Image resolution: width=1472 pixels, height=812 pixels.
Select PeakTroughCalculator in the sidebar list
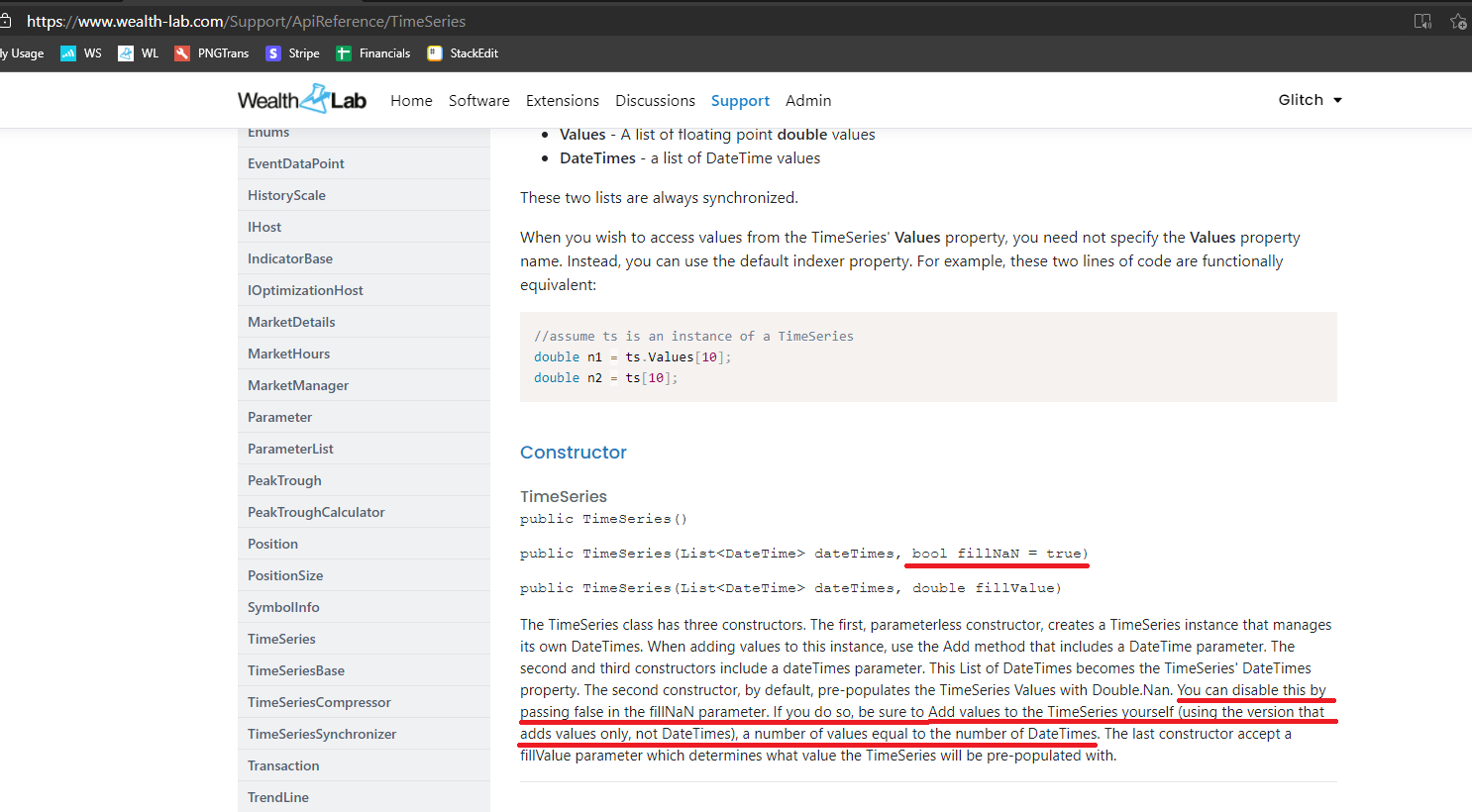[316, 512]
